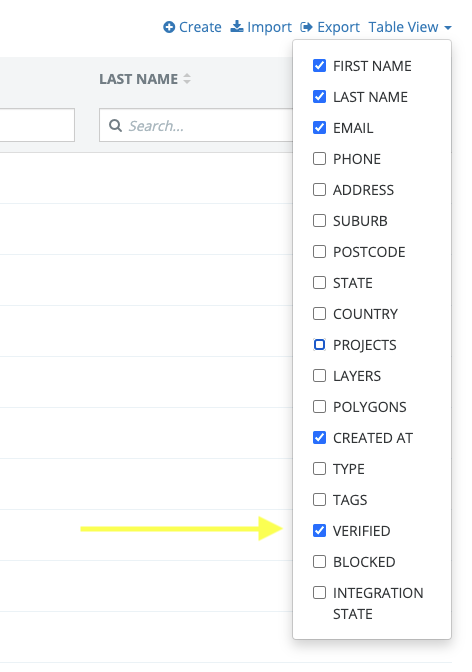Select the COUNTRY menu entry

coord(365,314)
